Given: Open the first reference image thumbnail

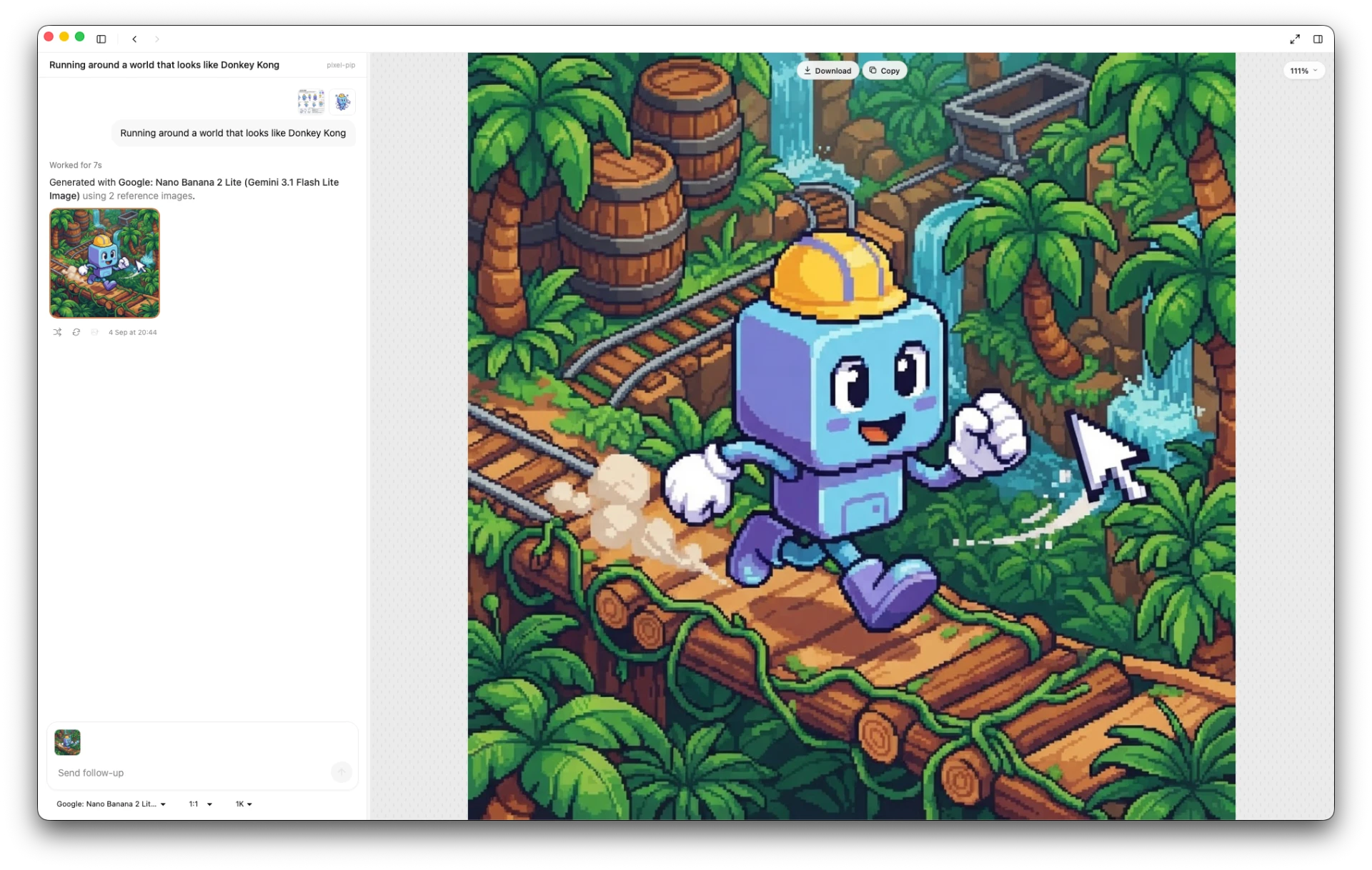Looking at the screenshot, I should 311,101.
